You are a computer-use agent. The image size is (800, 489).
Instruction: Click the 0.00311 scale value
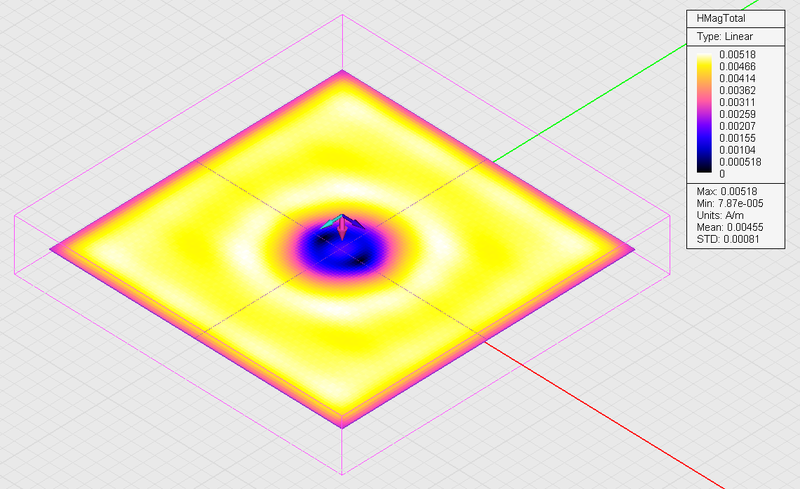(x=737, y=103)
